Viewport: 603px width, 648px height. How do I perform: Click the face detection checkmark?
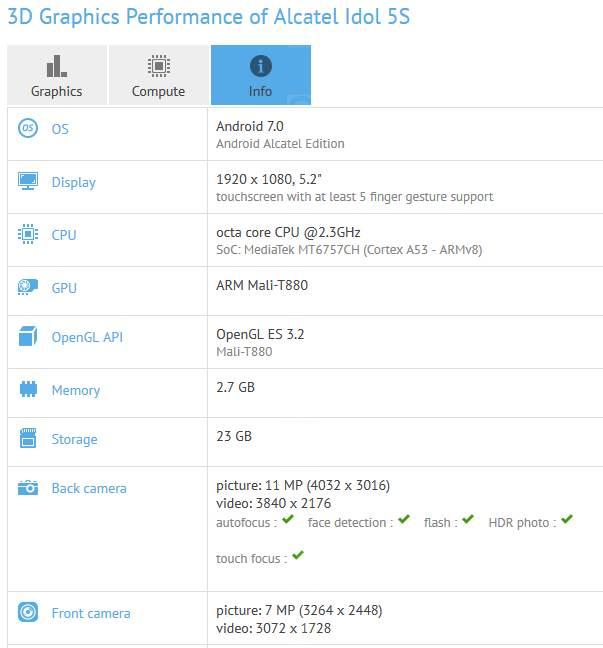404,519
